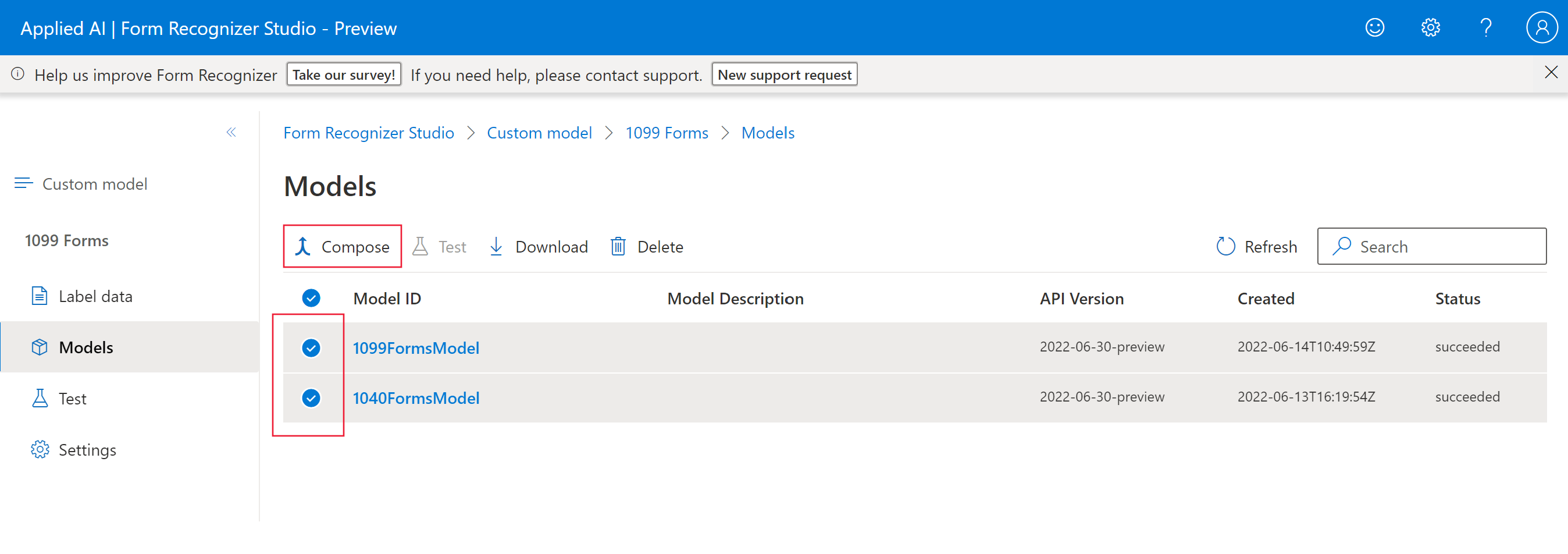Click Take our survey! button
Image resolution: width=1568 pixels, height=554 pixels.
click(x=344, y=74)
